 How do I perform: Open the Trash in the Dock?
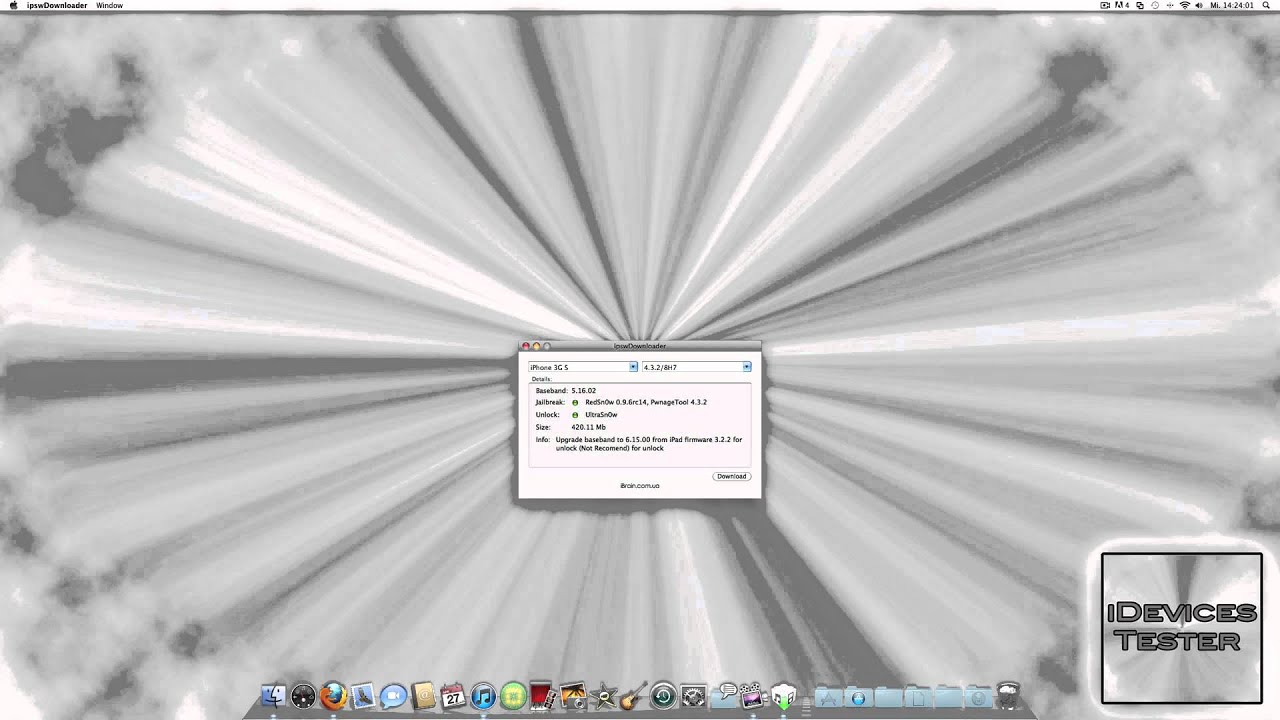(1008, 696)
